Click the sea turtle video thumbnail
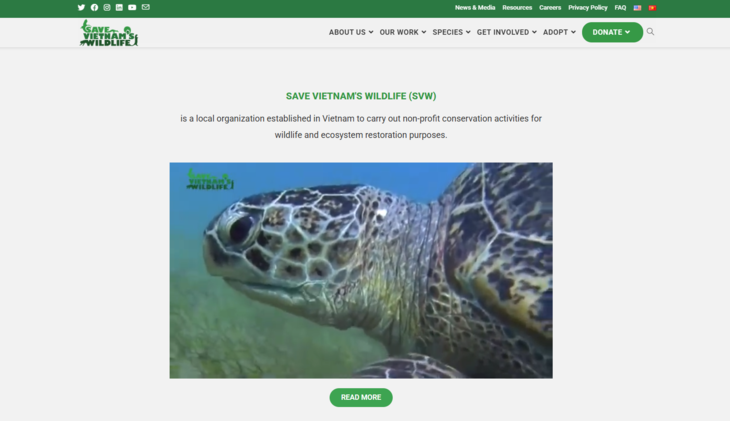The height and width of the screenshot is (421, 730). pos(361,270)
